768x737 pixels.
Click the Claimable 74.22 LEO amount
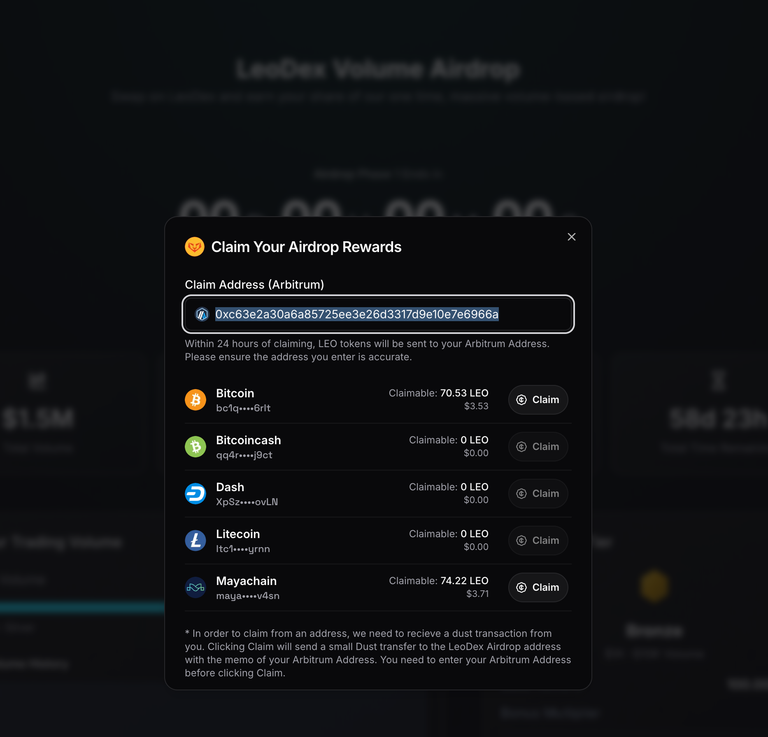(x=438, y=581)
